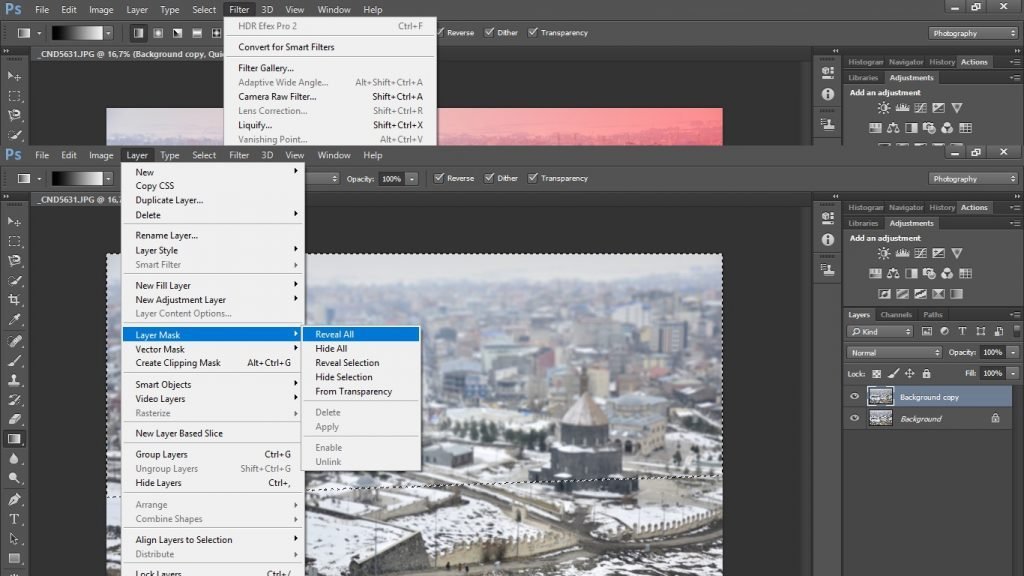Select the Eyedropper tool

[14, 320]
